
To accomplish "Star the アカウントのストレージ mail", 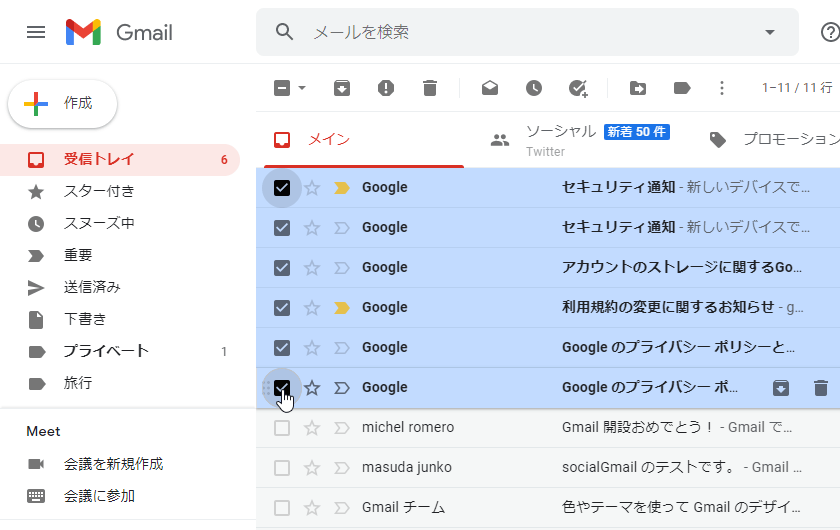I will [x=312, y=267].
